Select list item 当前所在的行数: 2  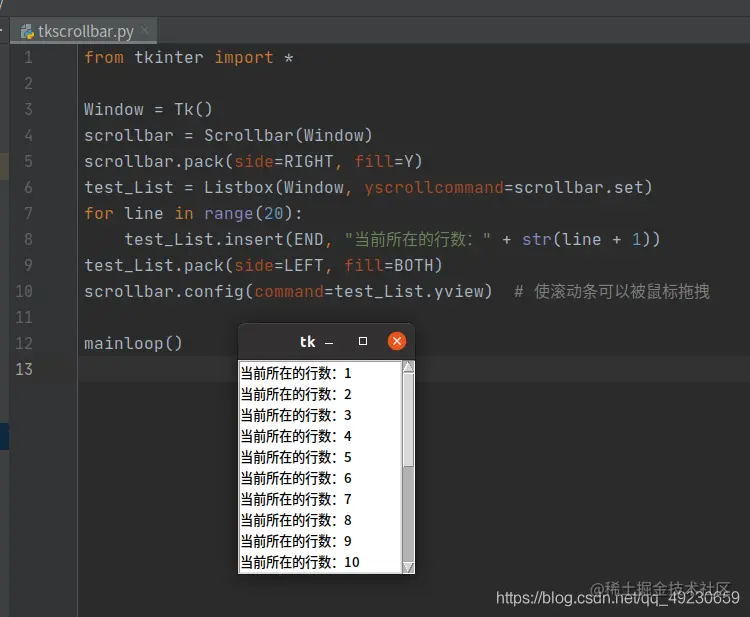(x=320, y=394)
